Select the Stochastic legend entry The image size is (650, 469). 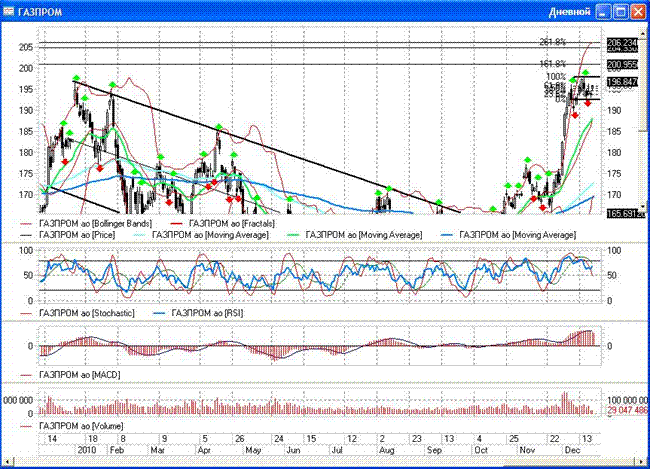point(78,313)
